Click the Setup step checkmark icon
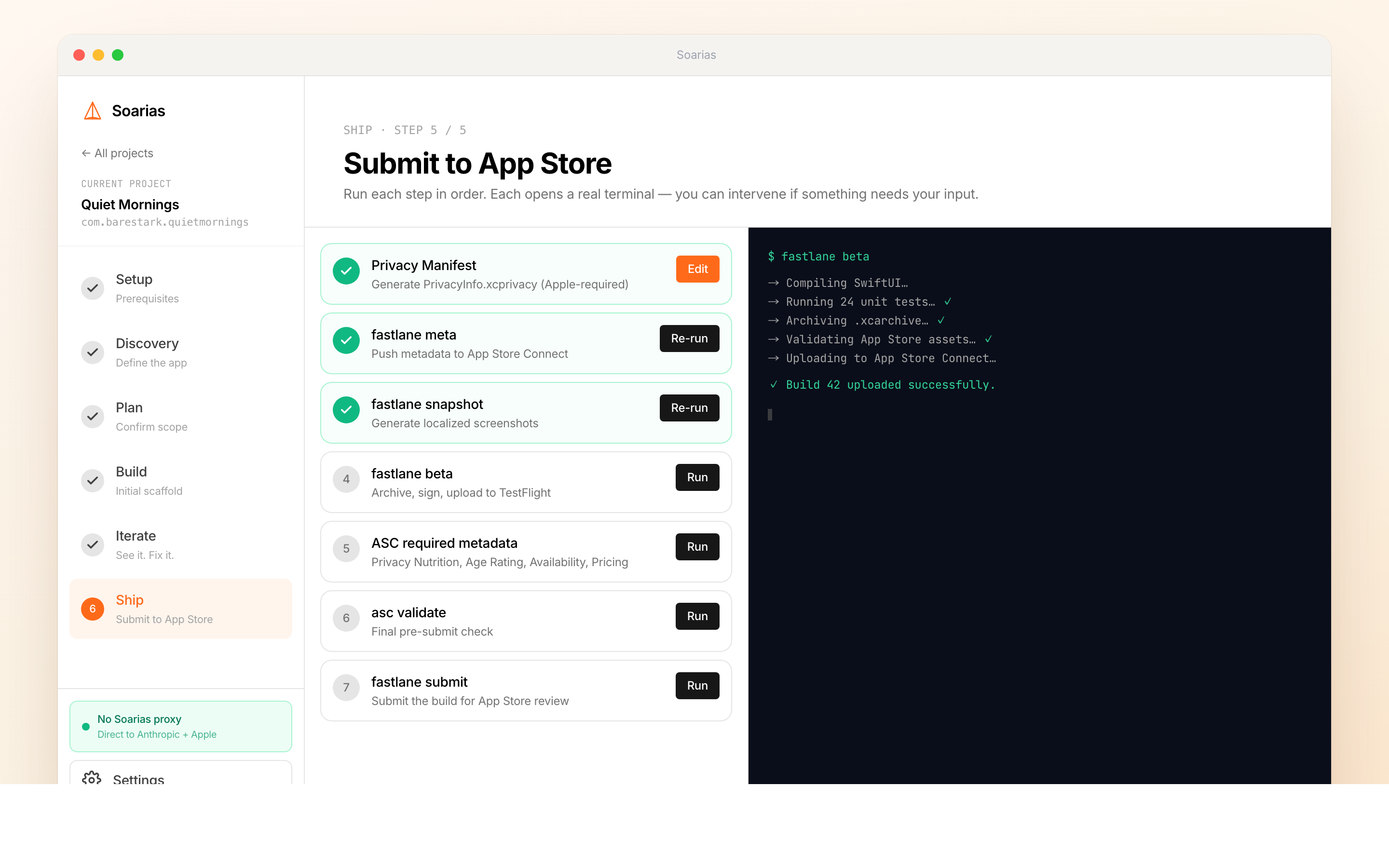Screen dimensions: 1389x868 click(x=93, y=288)
